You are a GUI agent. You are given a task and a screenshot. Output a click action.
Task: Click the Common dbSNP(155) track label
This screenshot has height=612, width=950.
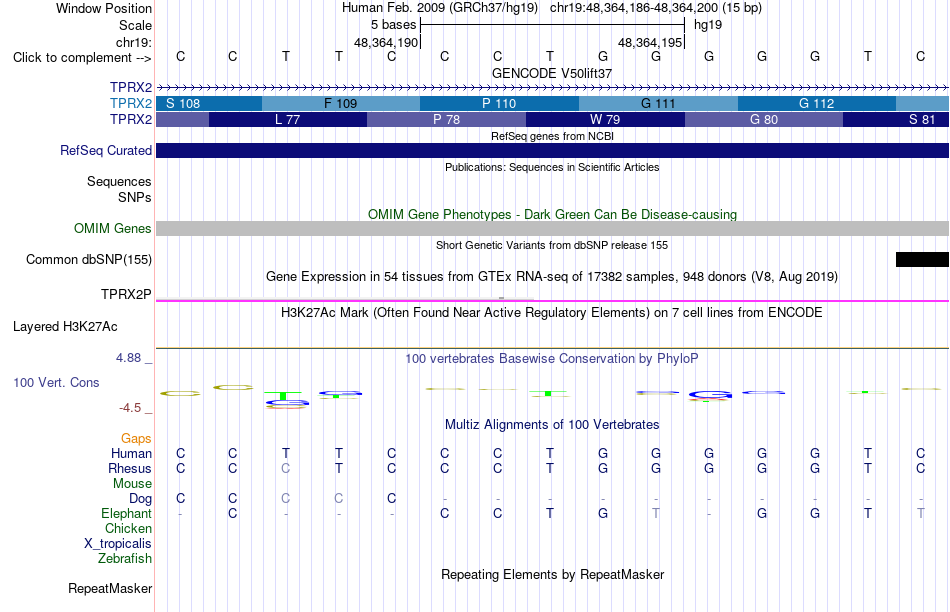click(x=88, y=259)
